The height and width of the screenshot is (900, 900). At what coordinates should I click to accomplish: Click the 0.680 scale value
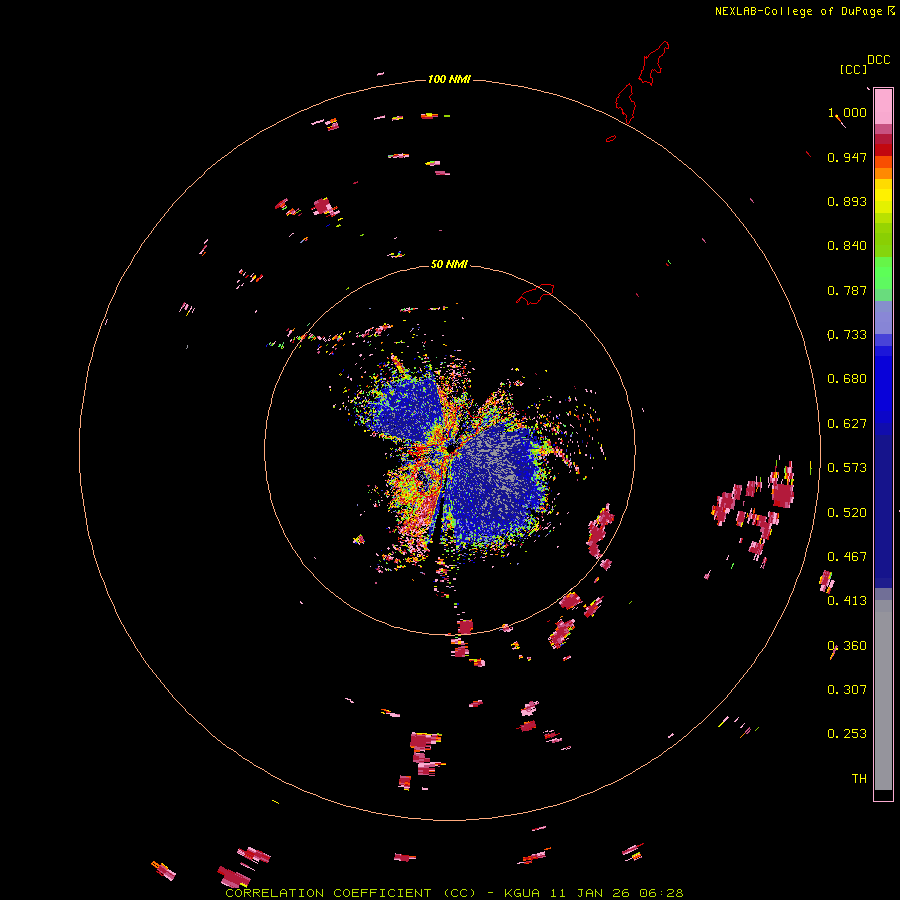point(847,379)
